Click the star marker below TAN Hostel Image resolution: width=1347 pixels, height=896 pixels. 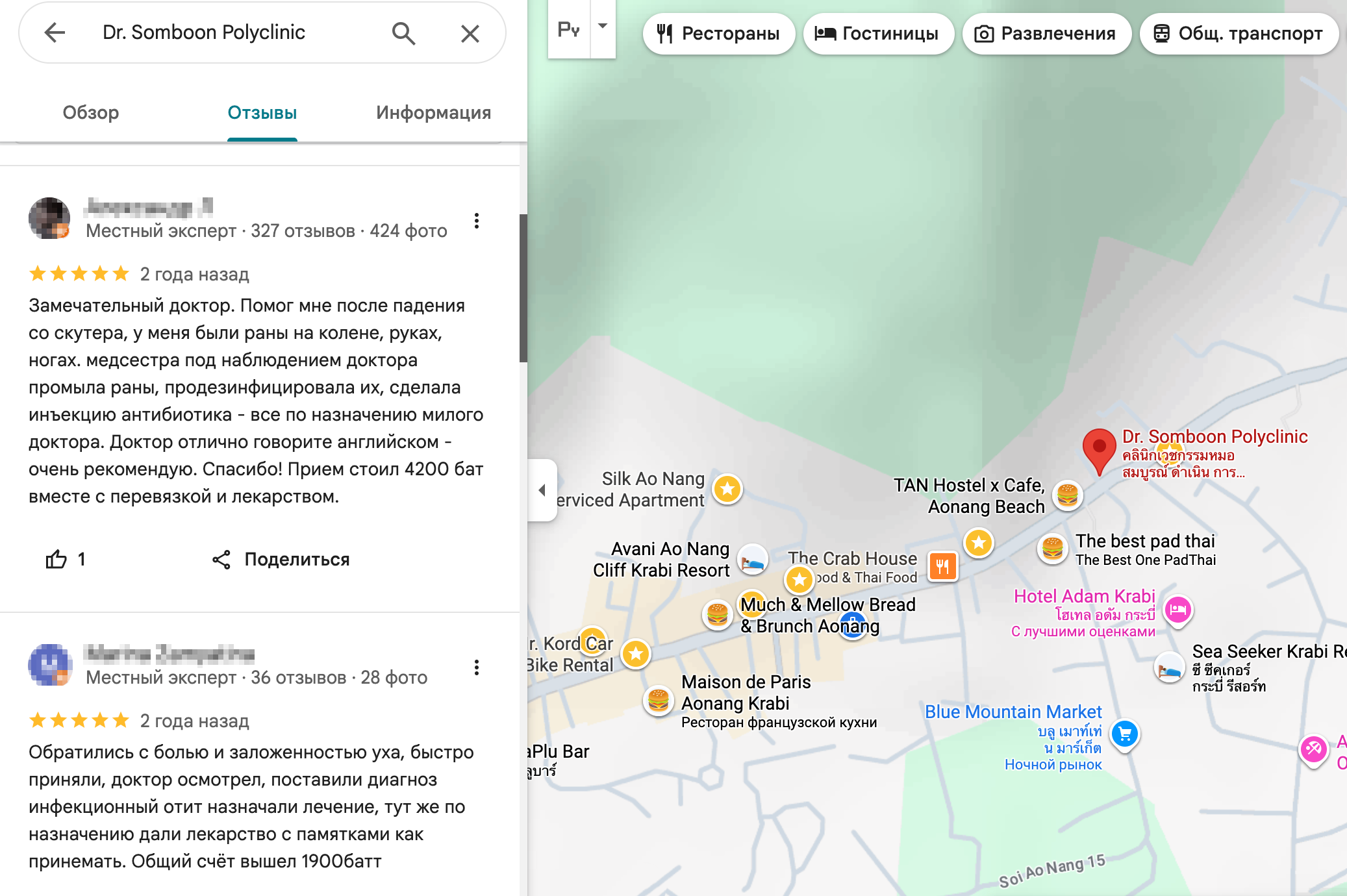(979, 542)
